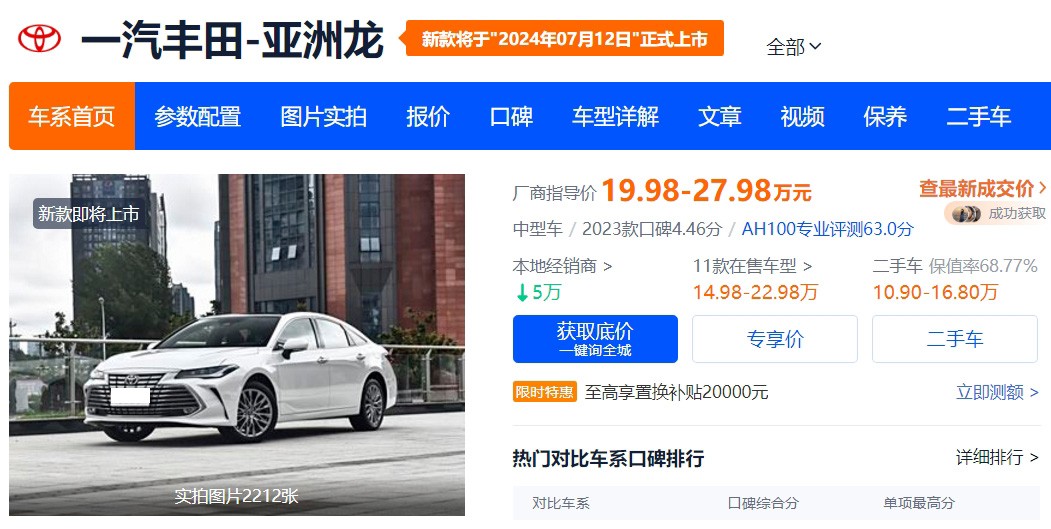Click the green down-arrow 5万 price drop
The image size is (1051, 529).
click(x=538, y=292)
